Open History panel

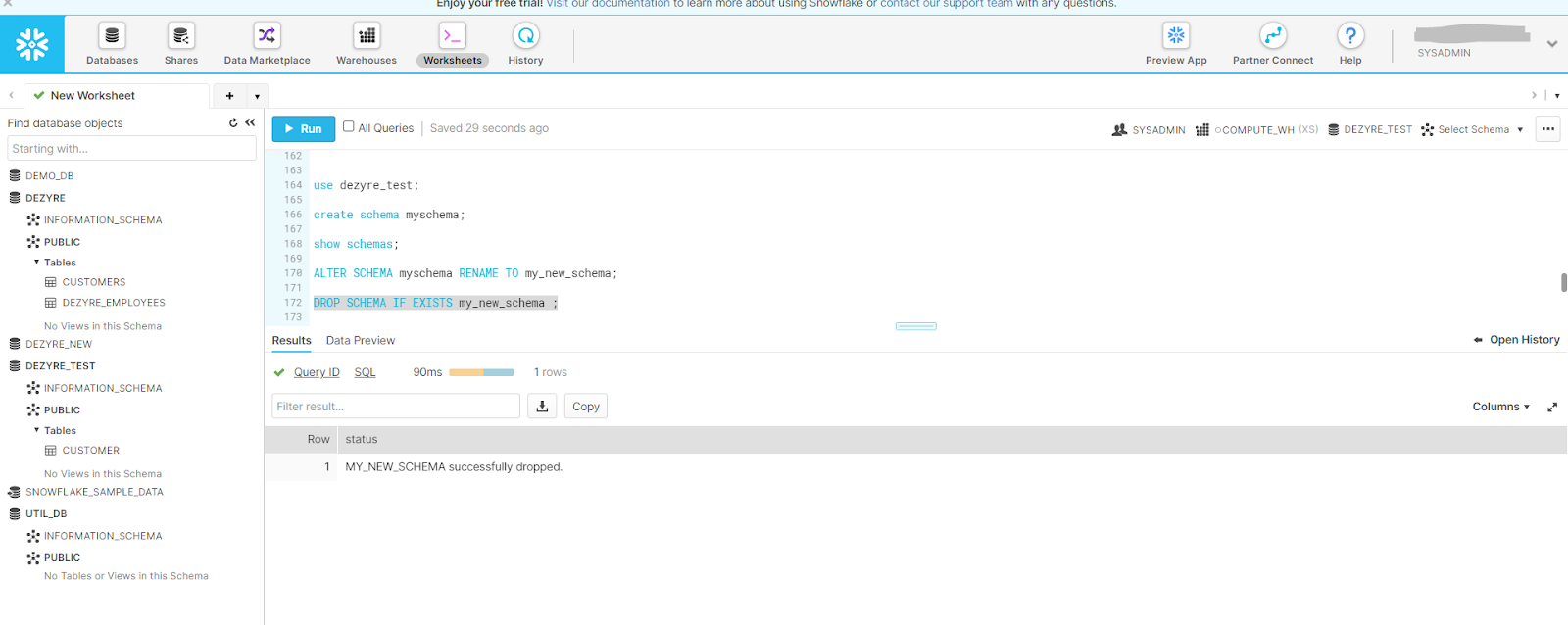(x=1516, y=340)
